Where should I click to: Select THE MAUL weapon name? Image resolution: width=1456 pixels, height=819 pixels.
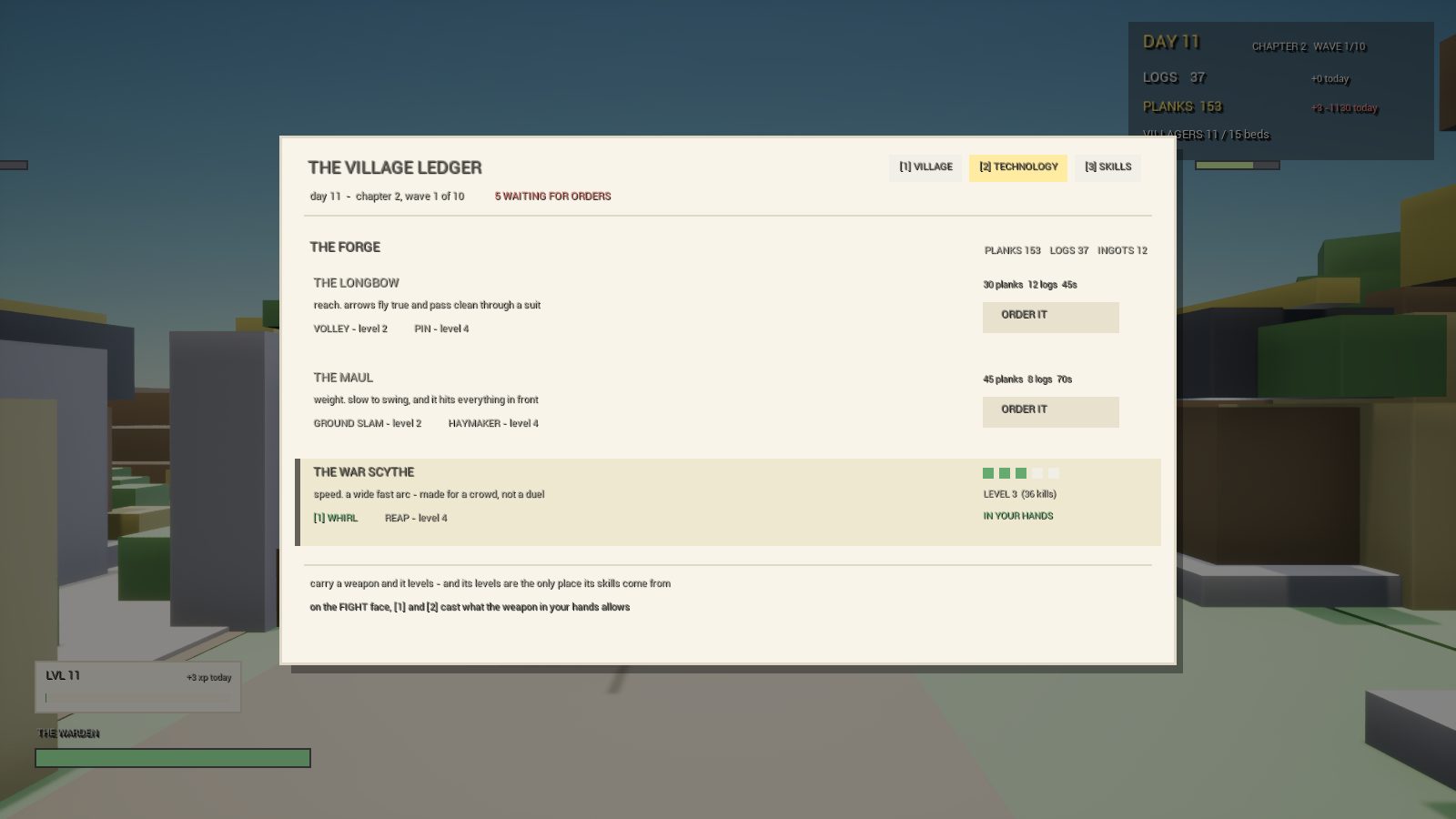coord(343,378)
